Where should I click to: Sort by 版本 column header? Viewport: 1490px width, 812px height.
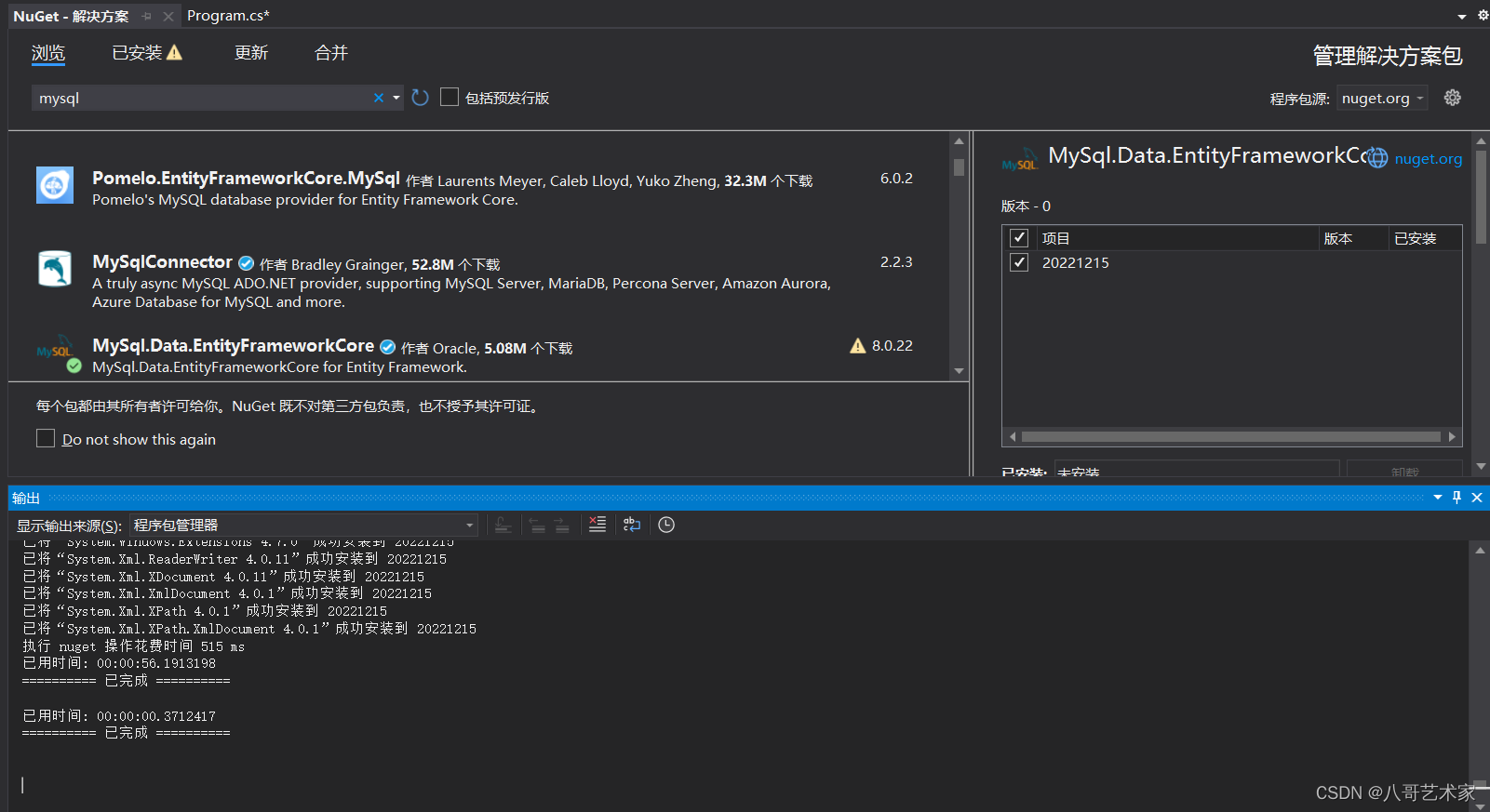click(x=1353, y=238)
